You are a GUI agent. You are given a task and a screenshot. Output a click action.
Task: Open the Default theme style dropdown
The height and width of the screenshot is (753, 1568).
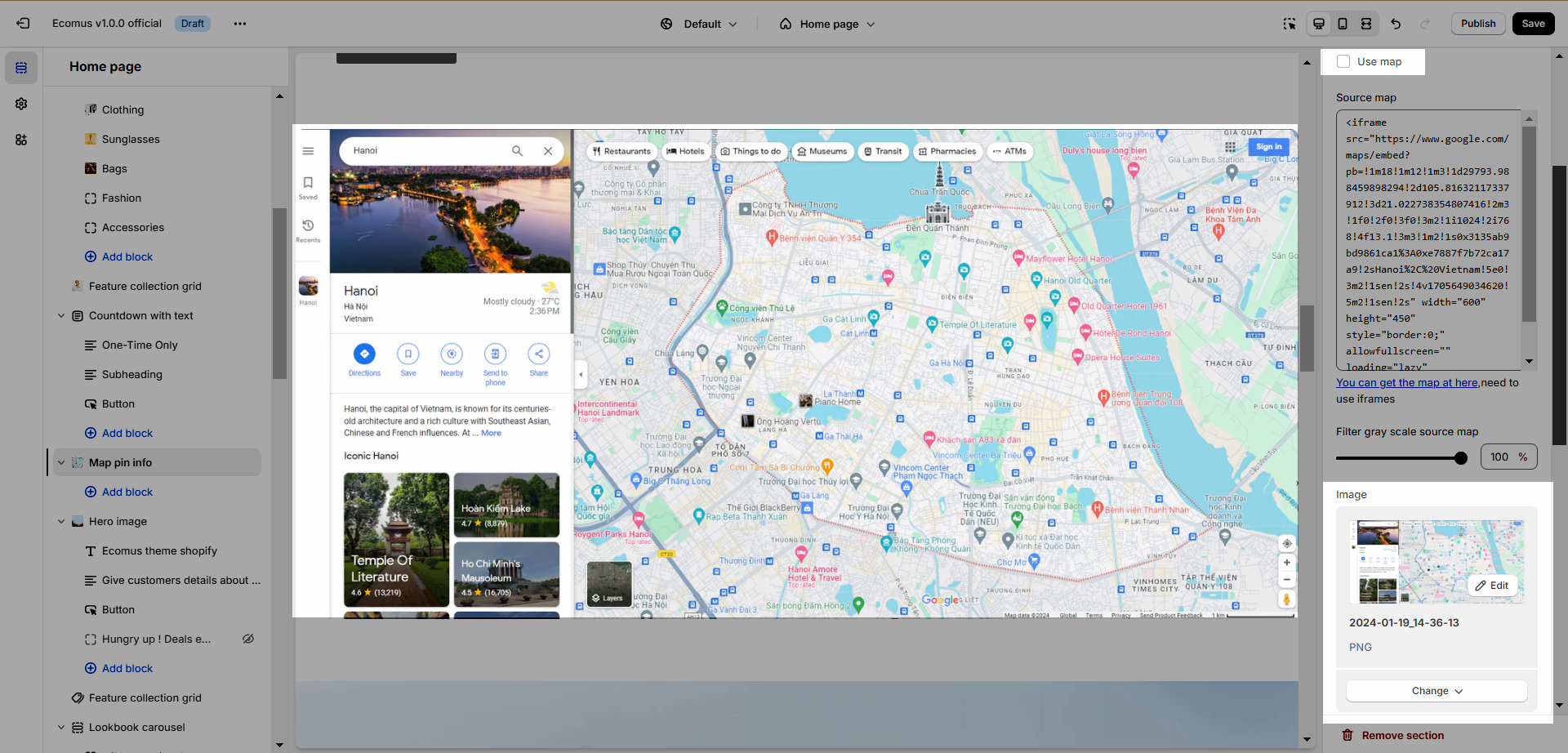click(x=699, y=24)
